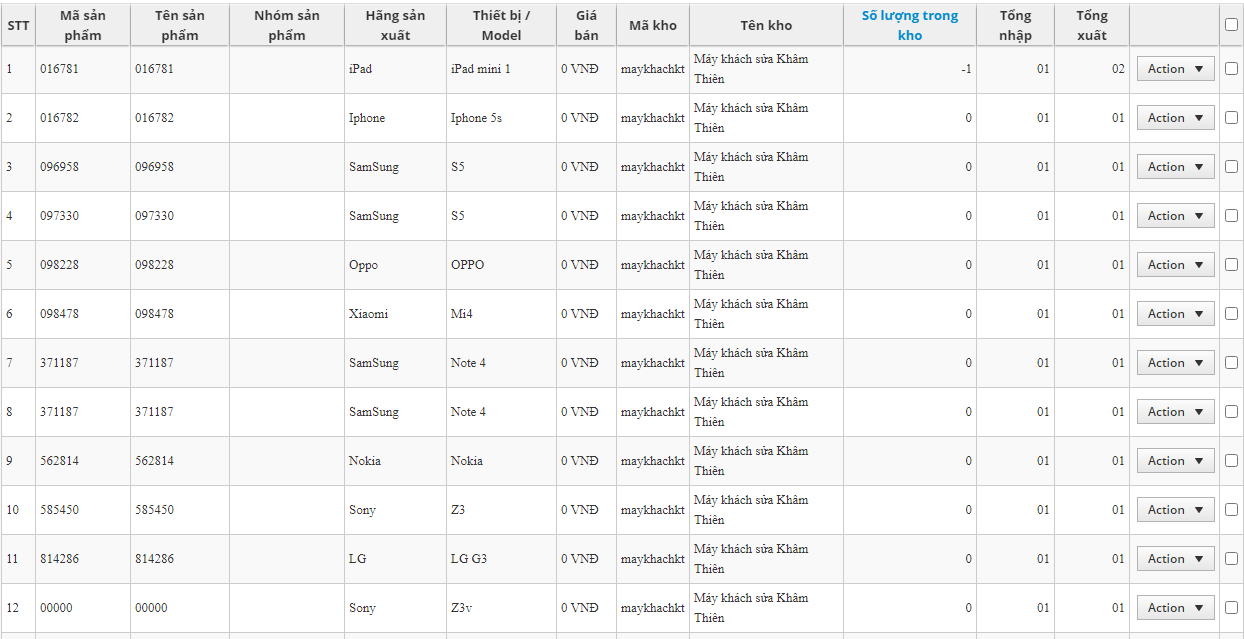Expand Action menu for product 096958
Viewport: 1244px width, 639px height.
[x=1175, y=167]
